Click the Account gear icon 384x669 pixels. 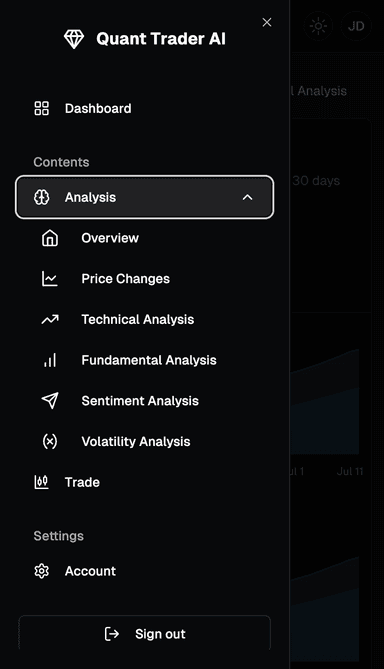[x=41, y=571]
